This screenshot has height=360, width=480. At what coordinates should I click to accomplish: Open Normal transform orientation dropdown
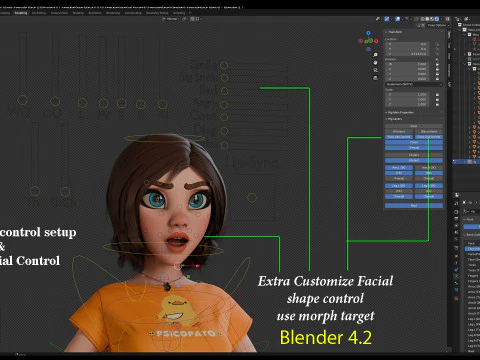click(171, 19)
